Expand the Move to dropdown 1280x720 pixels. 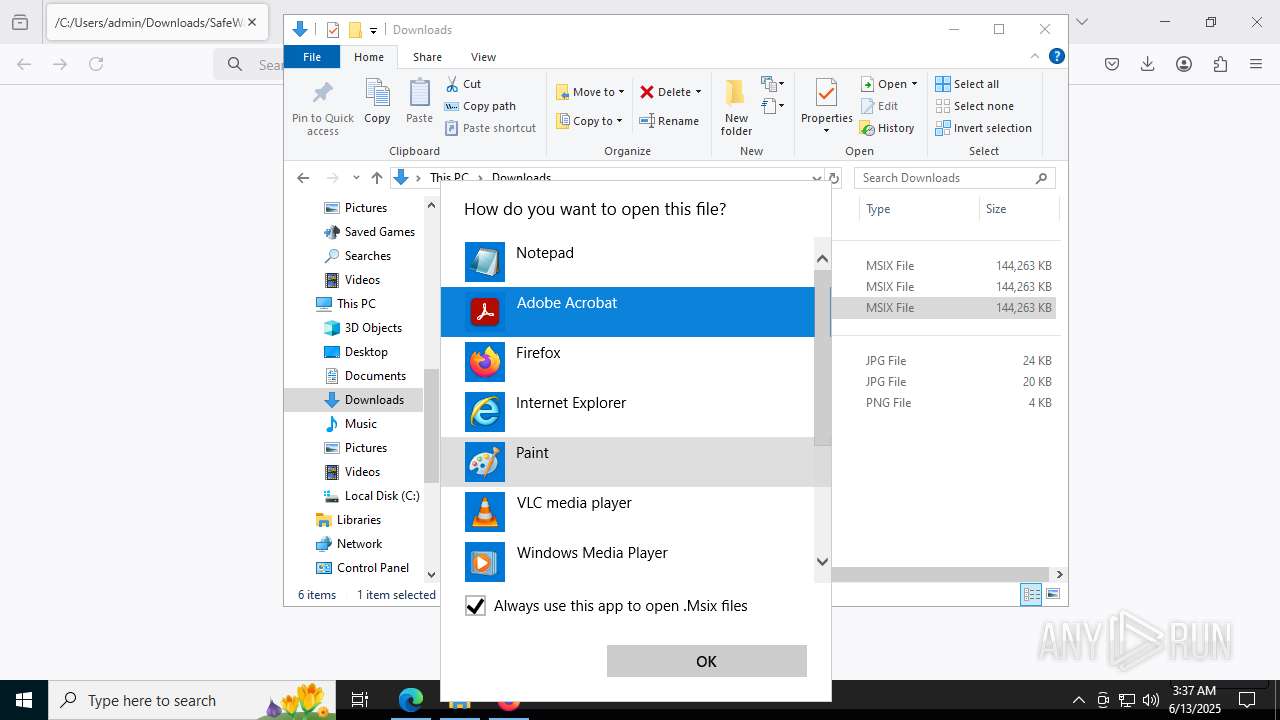(x=621, y=92)
